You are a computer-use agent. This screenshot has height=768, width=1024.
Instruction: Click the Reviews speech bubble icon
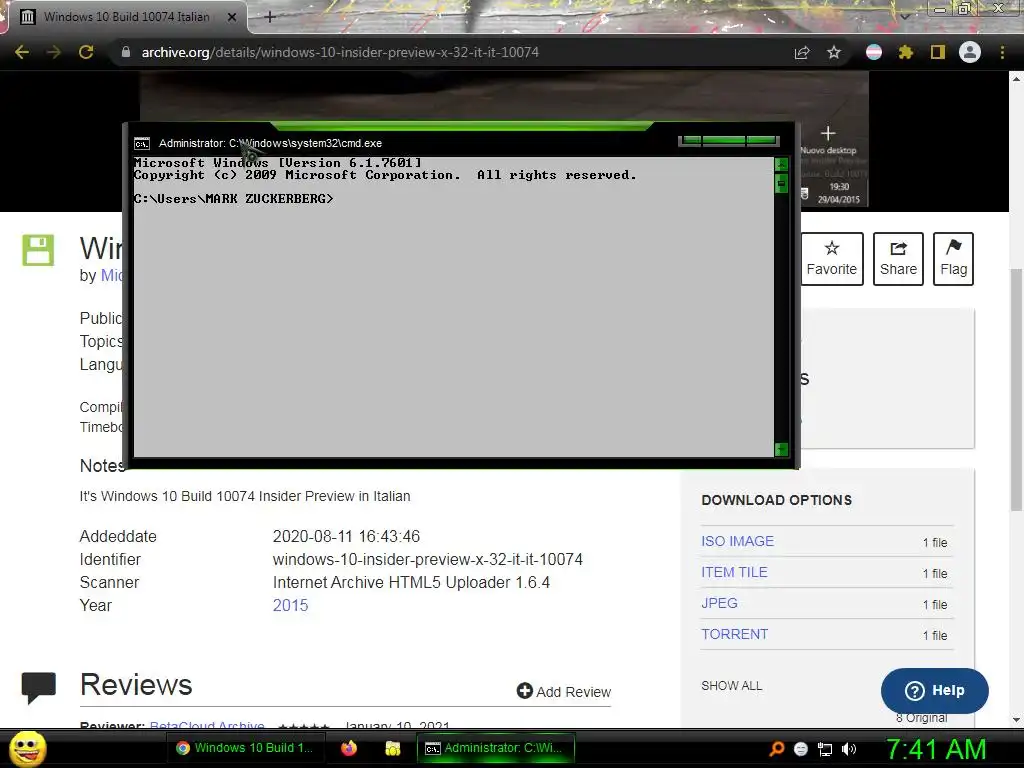(39, 688)
